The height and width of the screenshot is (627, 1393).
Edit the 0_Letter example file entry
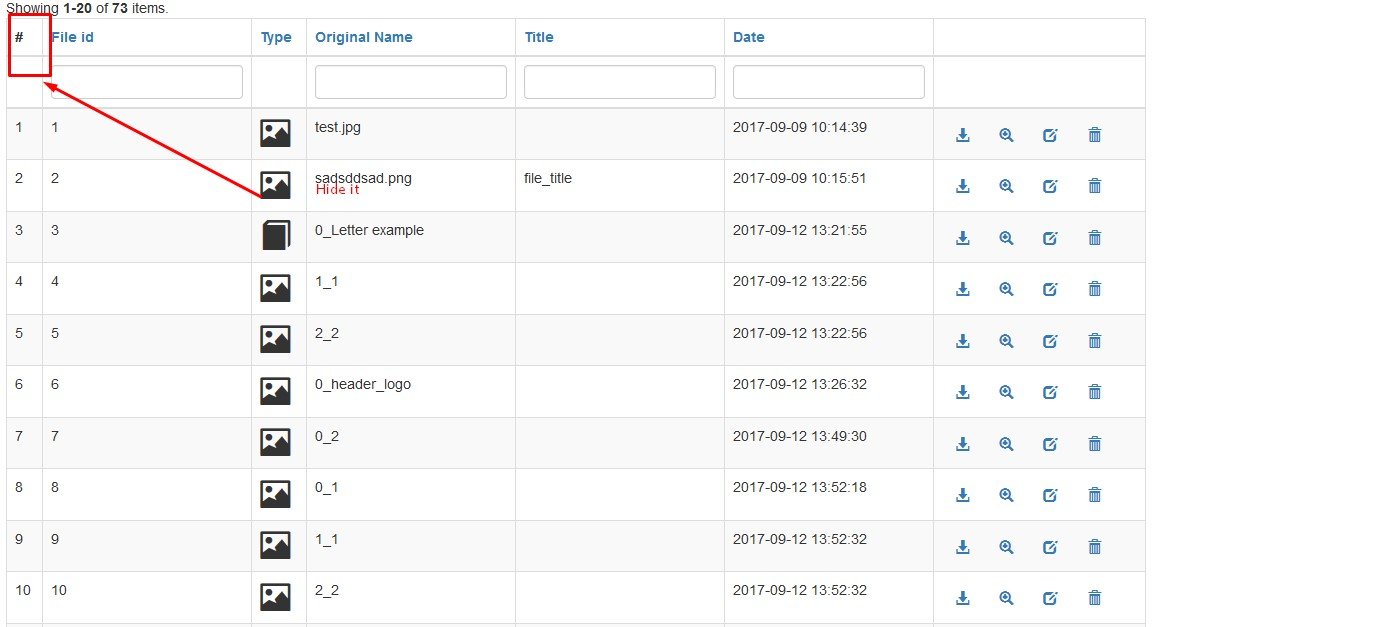point(1050,238)
